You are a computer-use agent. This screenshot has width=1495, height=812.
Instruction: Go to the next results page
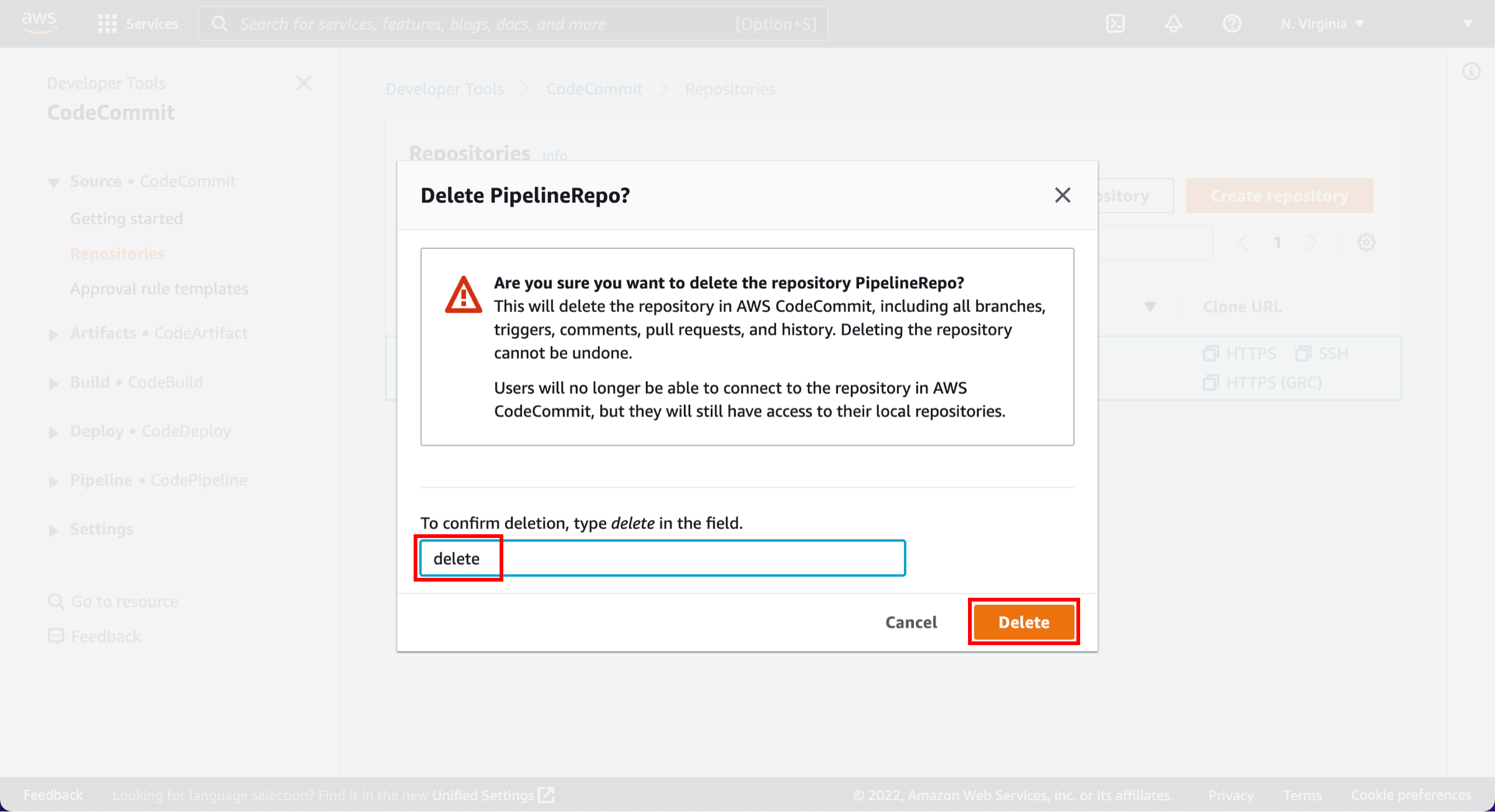click(x=1312, y=242)
